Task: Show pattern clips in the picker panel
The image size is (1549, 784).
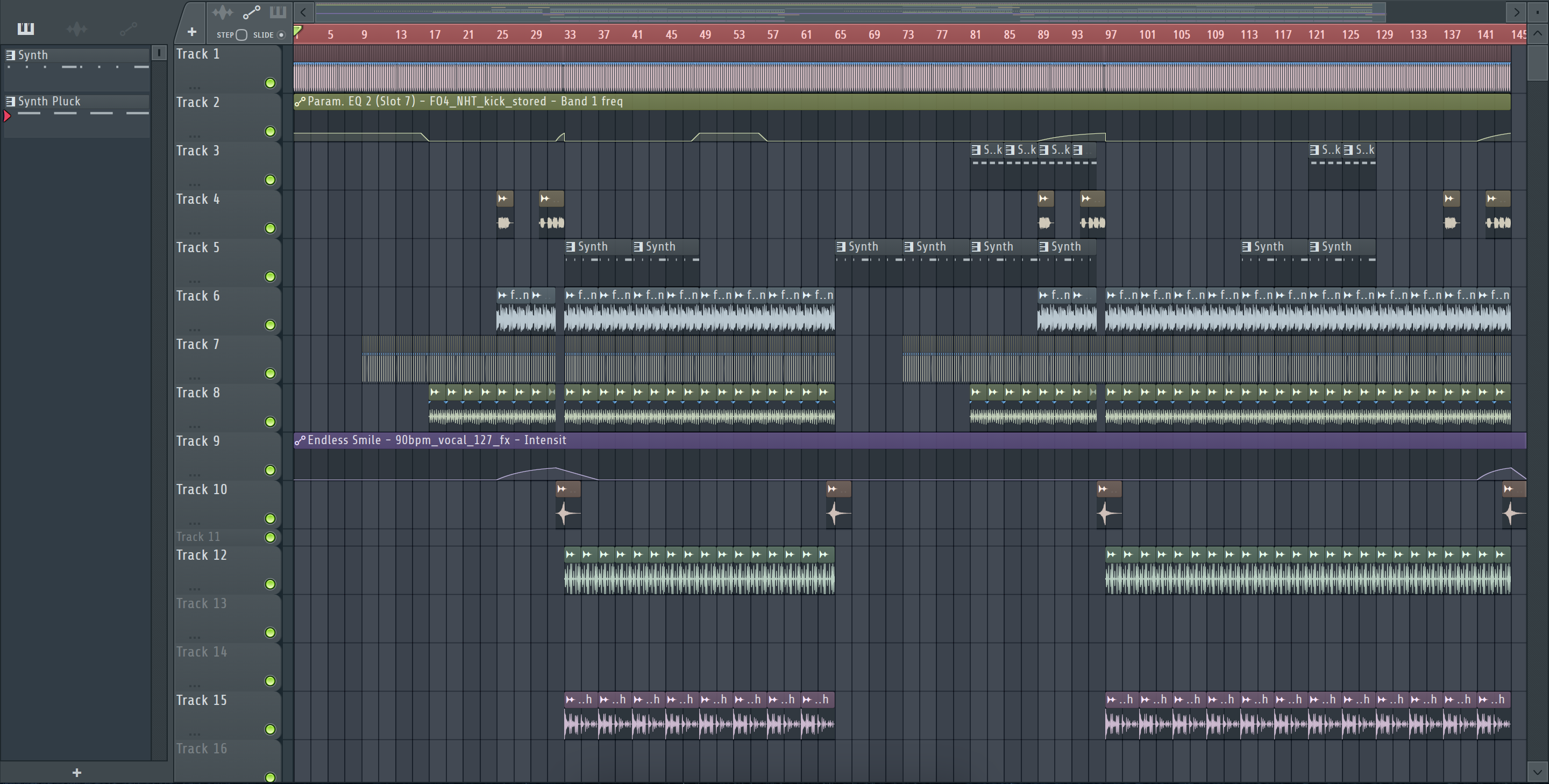Action: [26, 28]
